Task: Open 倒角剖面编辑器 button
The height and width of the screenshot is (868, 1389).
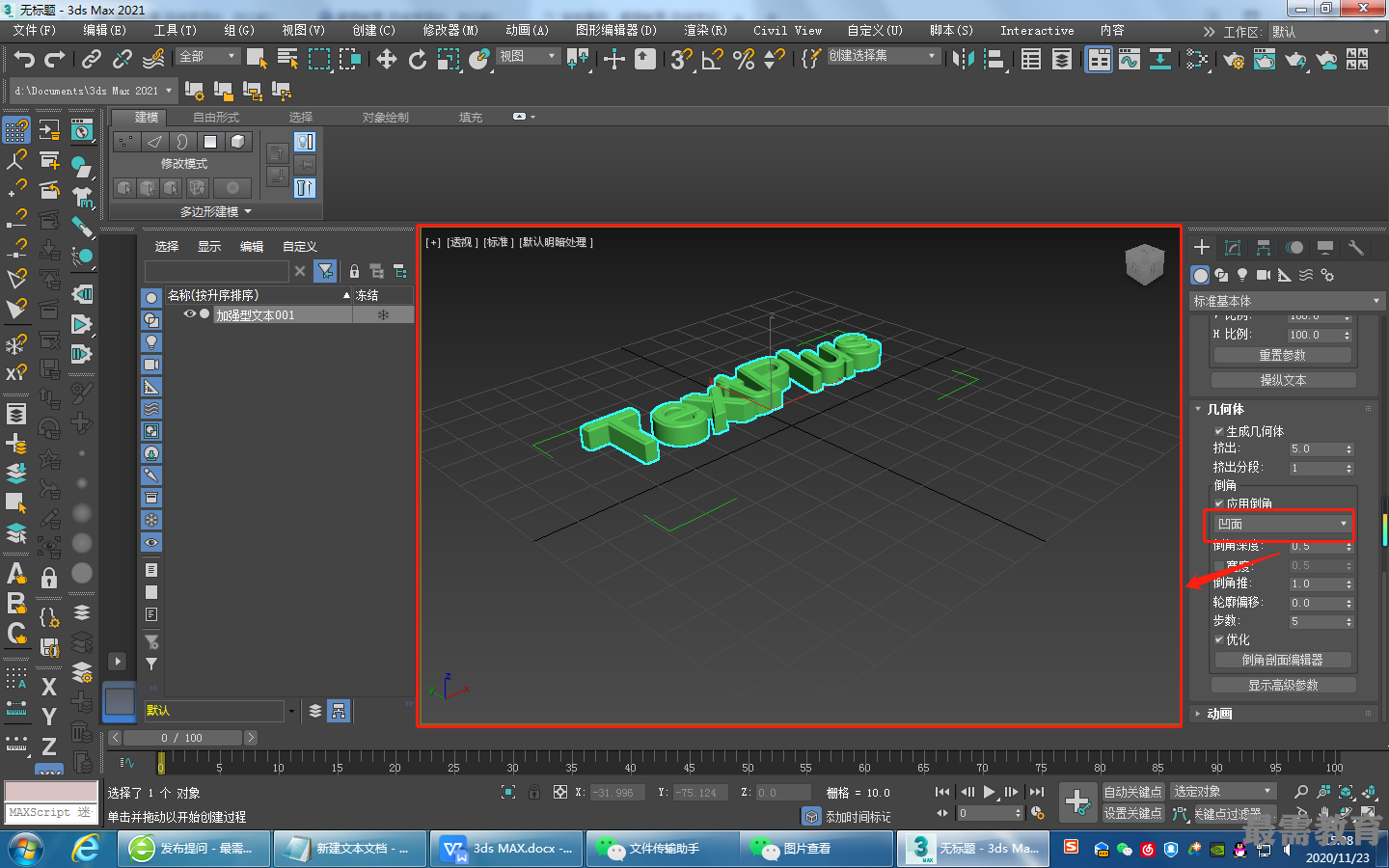Action: pos(1283,660)
